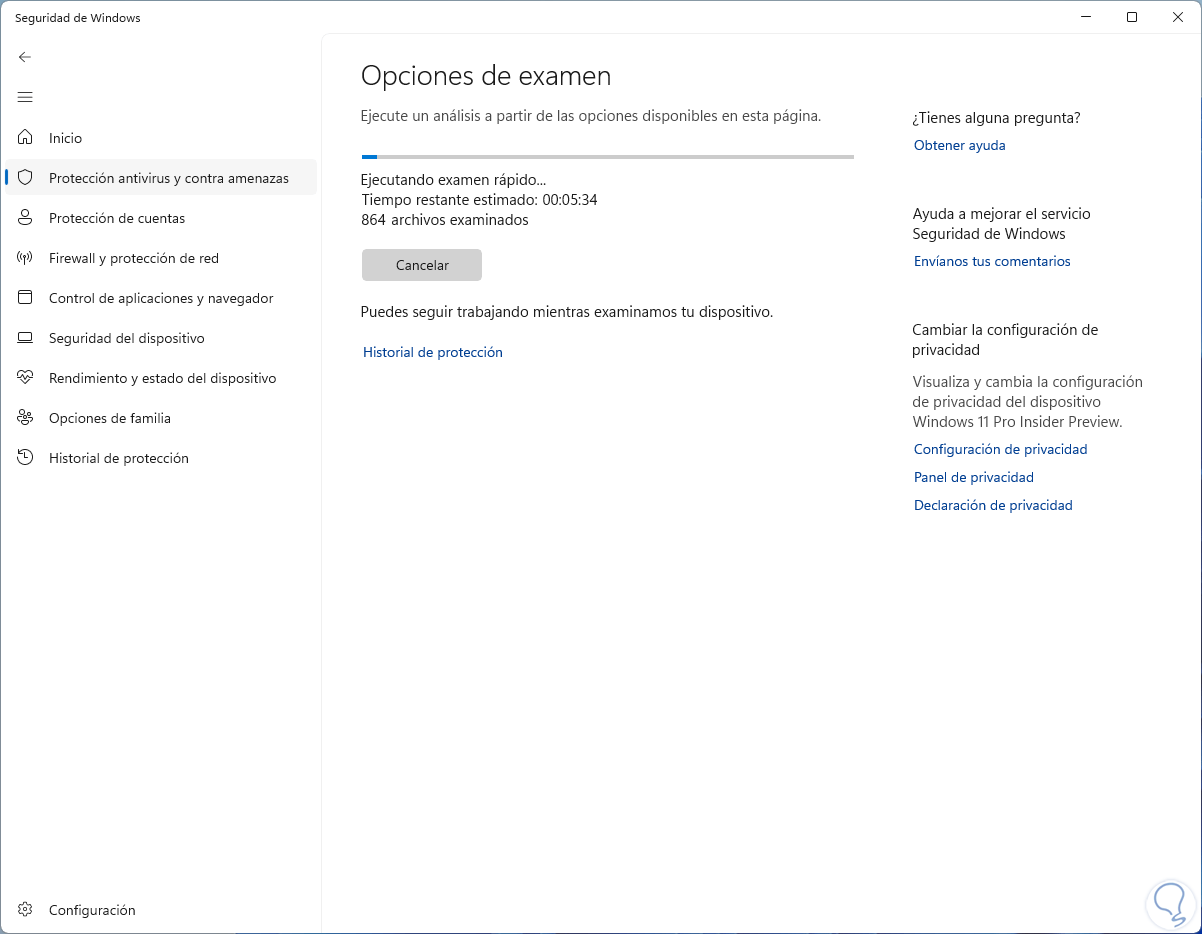The image size is (1202, 934).
Task: Click the Seguridad de Windows window title
Action: tap(78, 18)
